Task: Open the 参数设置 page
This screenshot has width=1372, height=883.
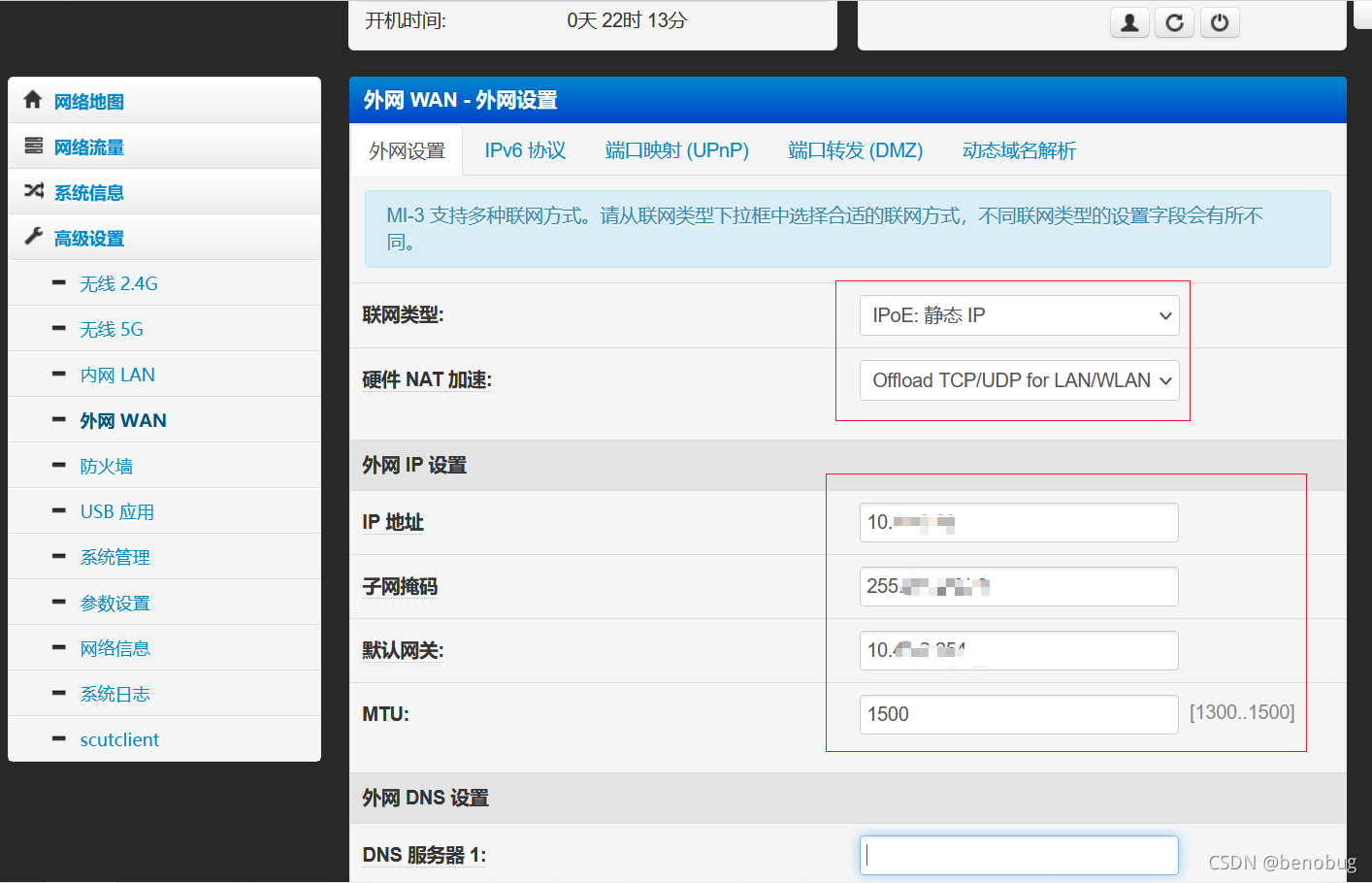Action: pos(164,603)
